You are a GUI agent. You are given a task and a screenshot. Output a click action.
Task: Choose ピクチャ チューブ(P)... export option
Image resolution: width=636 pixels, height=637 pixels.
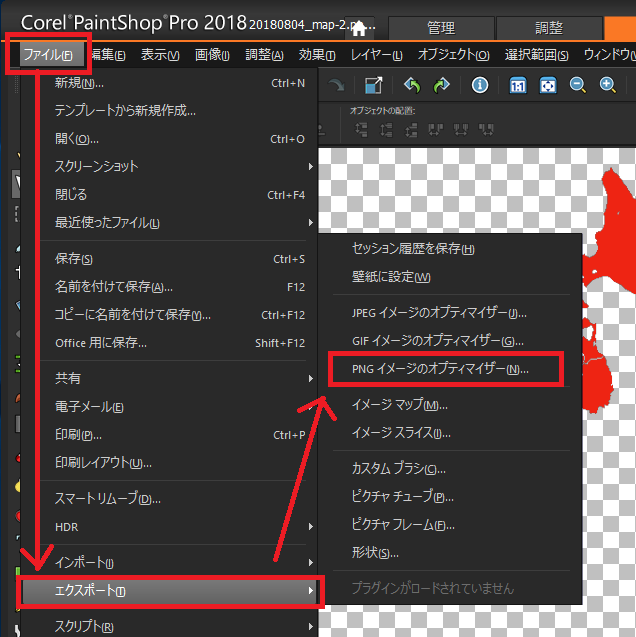[x=451, y=497]
